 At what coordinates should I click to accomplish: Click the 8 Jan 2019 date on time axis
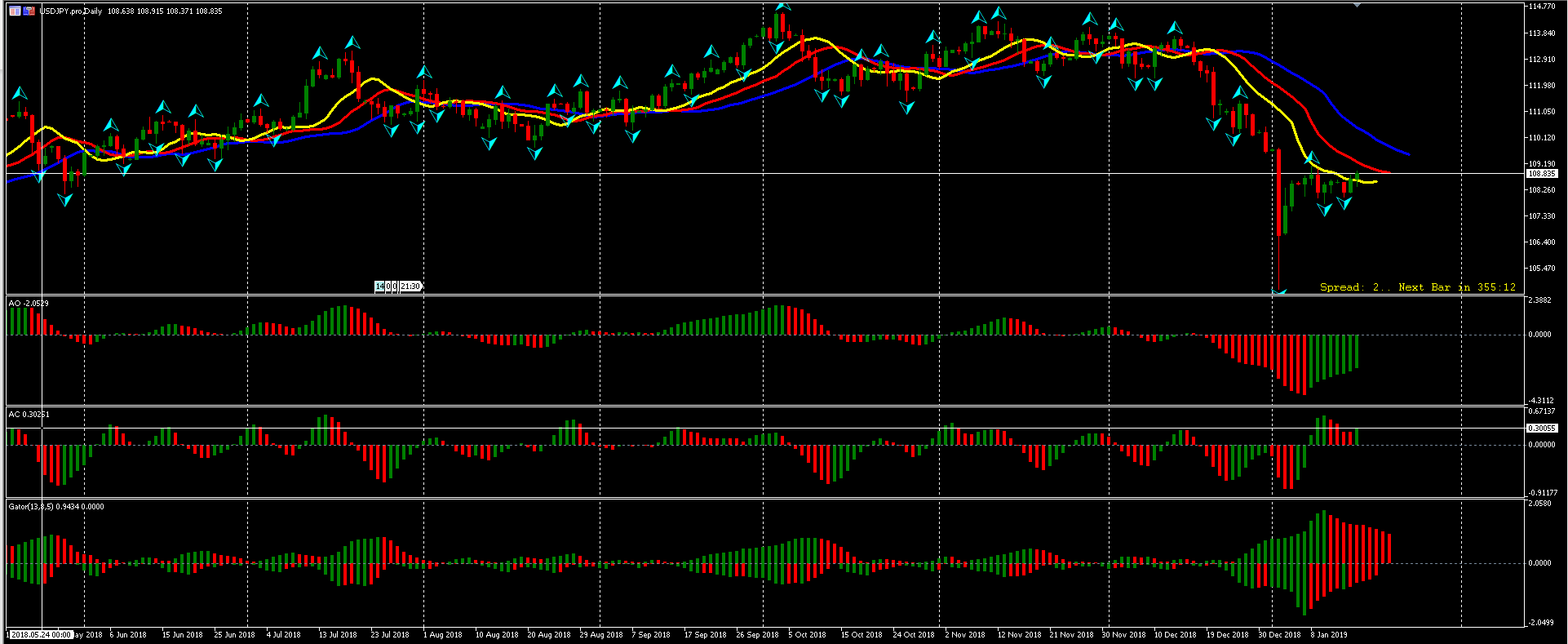pyautogui.click(x=1329, y=634)
